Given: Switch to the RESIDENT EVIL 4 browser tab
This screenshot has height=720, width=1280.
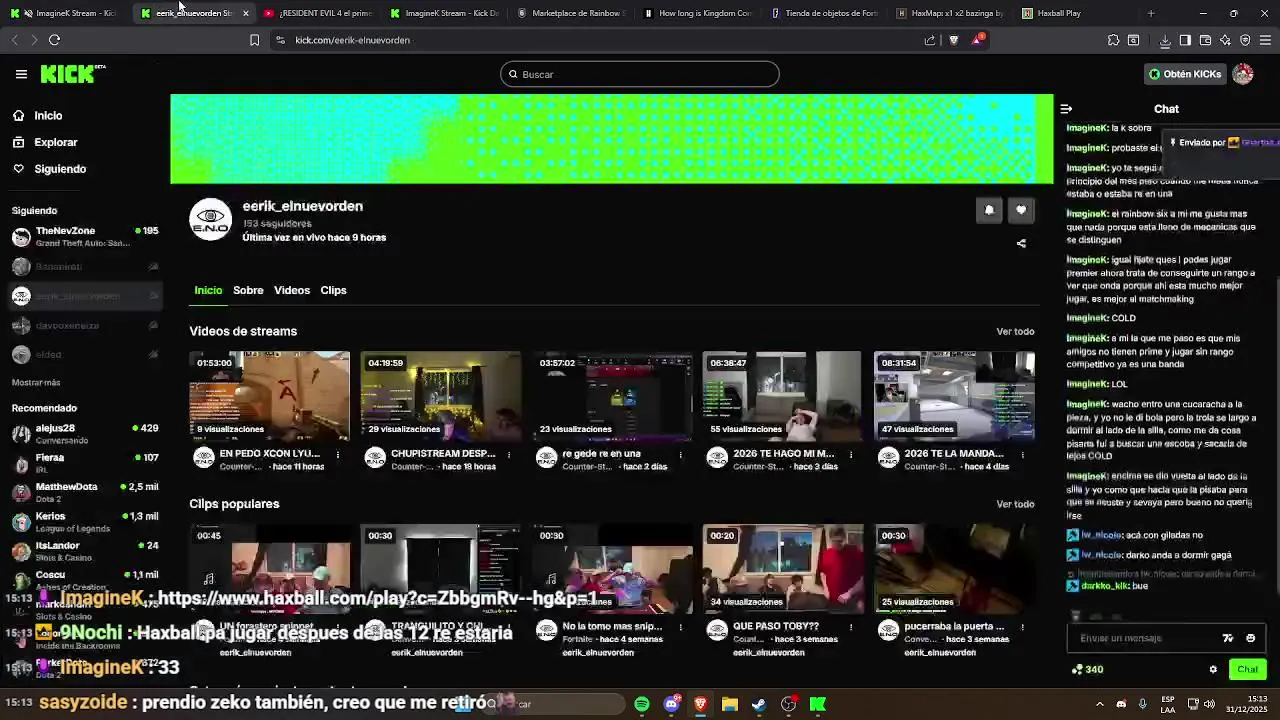Looking at the screenshot, I should (x=318, y=13).
